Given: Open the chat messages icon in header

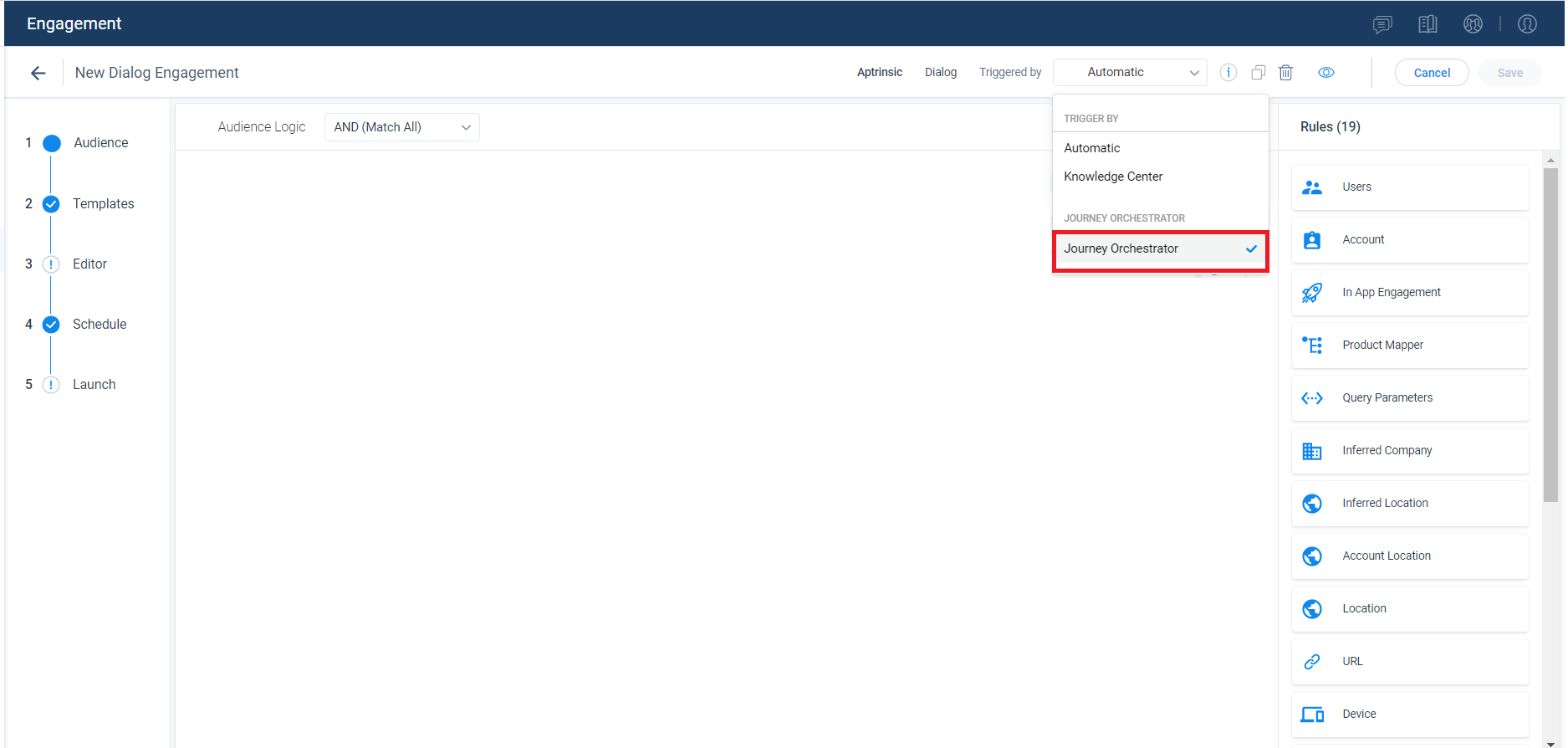Looking at the screenshot, I should tap(1382, 24).
